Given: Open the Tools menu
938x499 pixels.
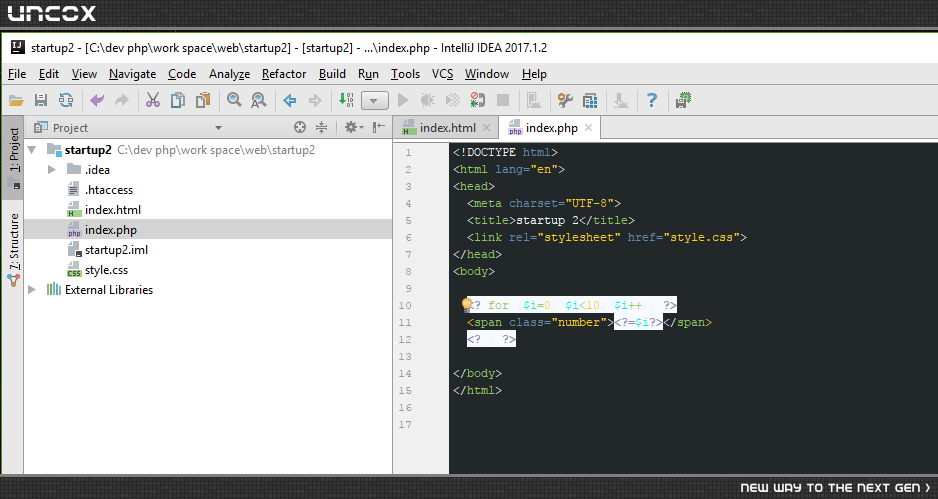Looking at the screenshot, I should pyautogui.click(x=406, y=74).
